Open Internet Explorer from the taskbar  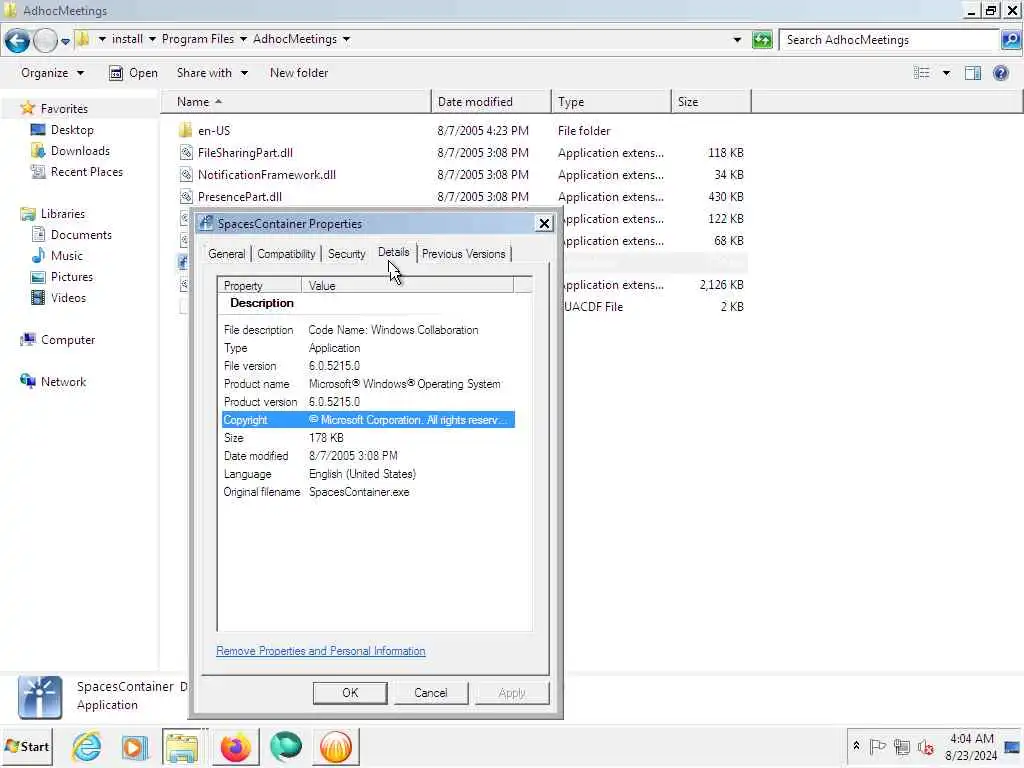(87, 746)
